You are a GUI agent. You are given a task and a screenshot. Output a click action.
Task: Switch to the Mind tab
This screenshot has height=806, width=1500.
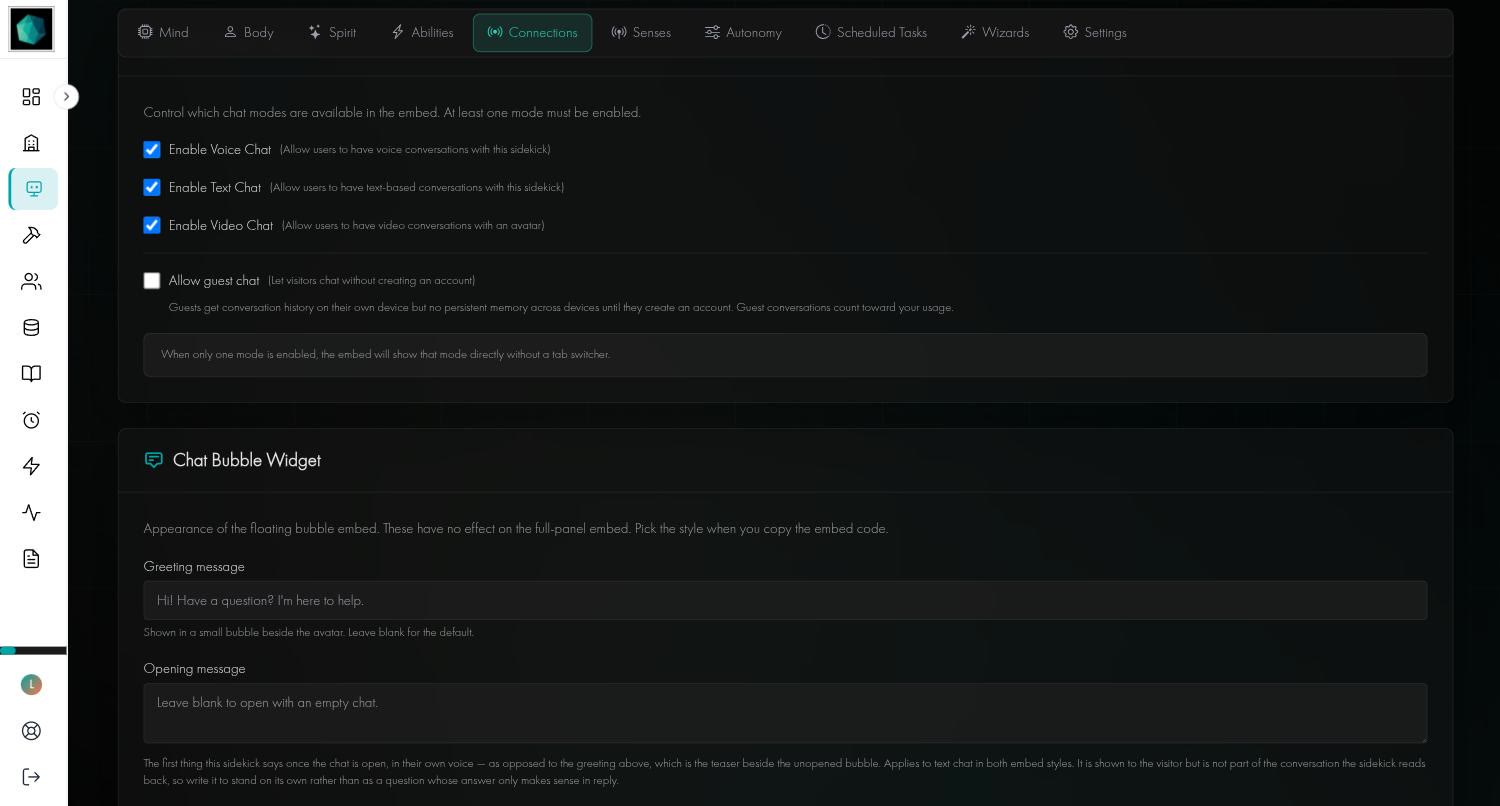(x=163, y=33)
